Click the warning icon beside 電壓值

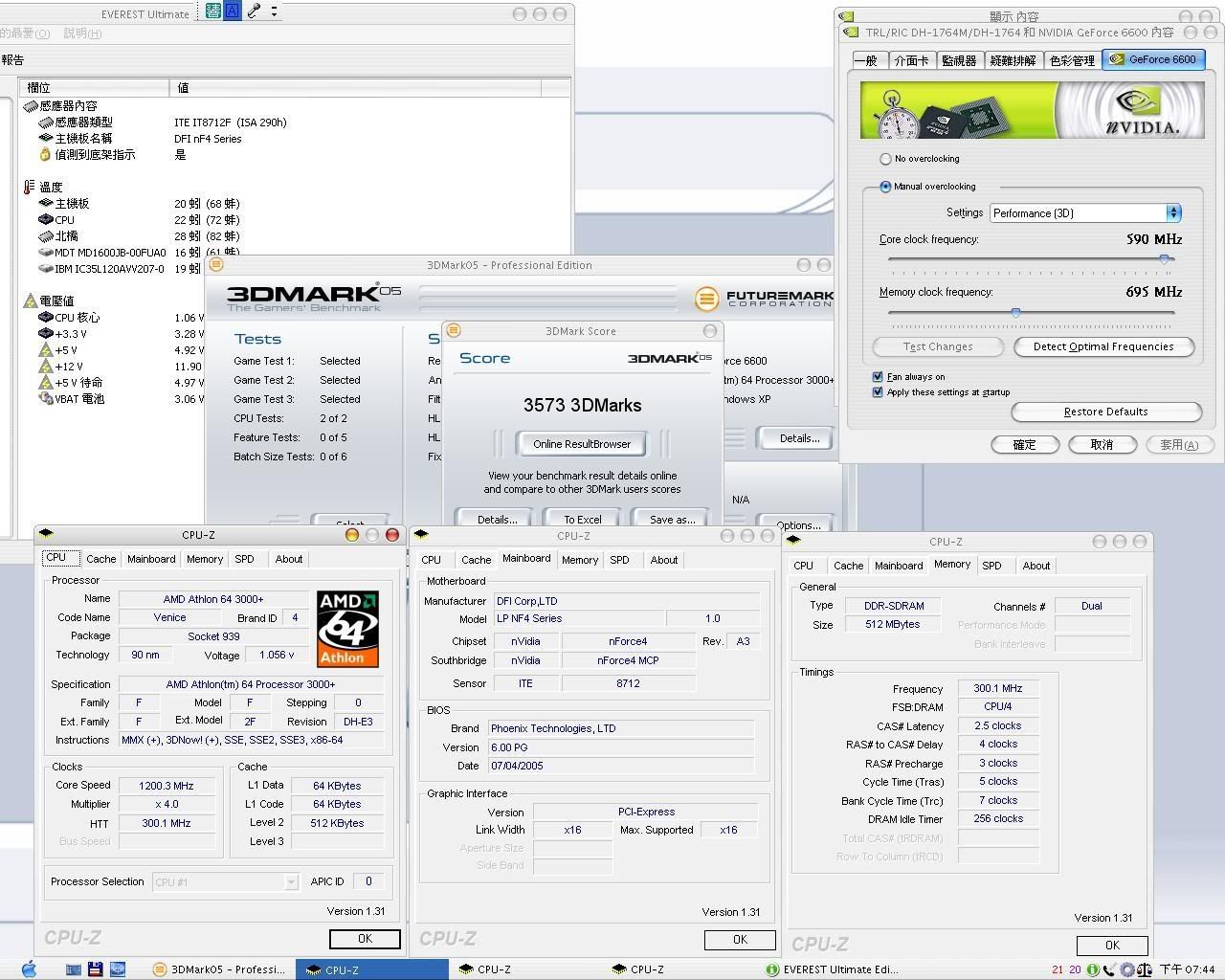click(x=30, y=301)
